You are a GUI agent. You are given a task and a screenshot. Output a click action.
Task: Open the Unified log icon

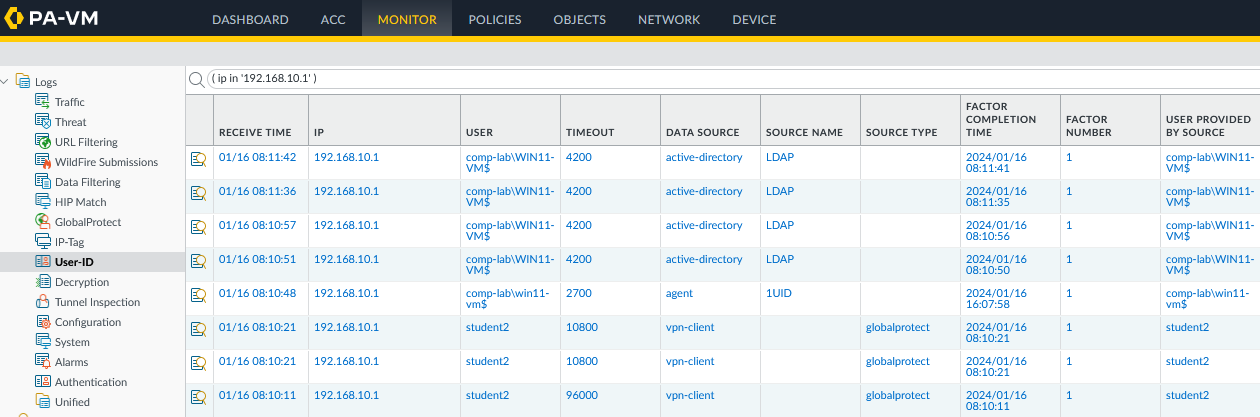coord(43,401)
